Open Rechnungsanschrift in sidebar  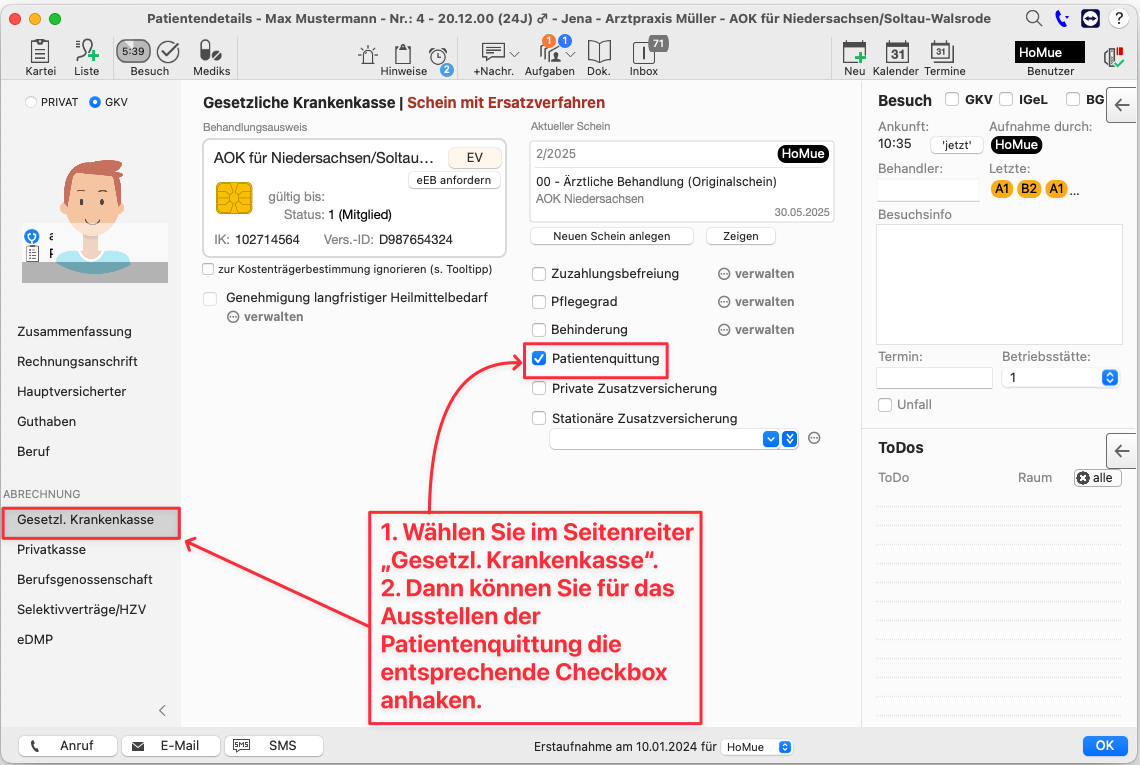(77, 361)
